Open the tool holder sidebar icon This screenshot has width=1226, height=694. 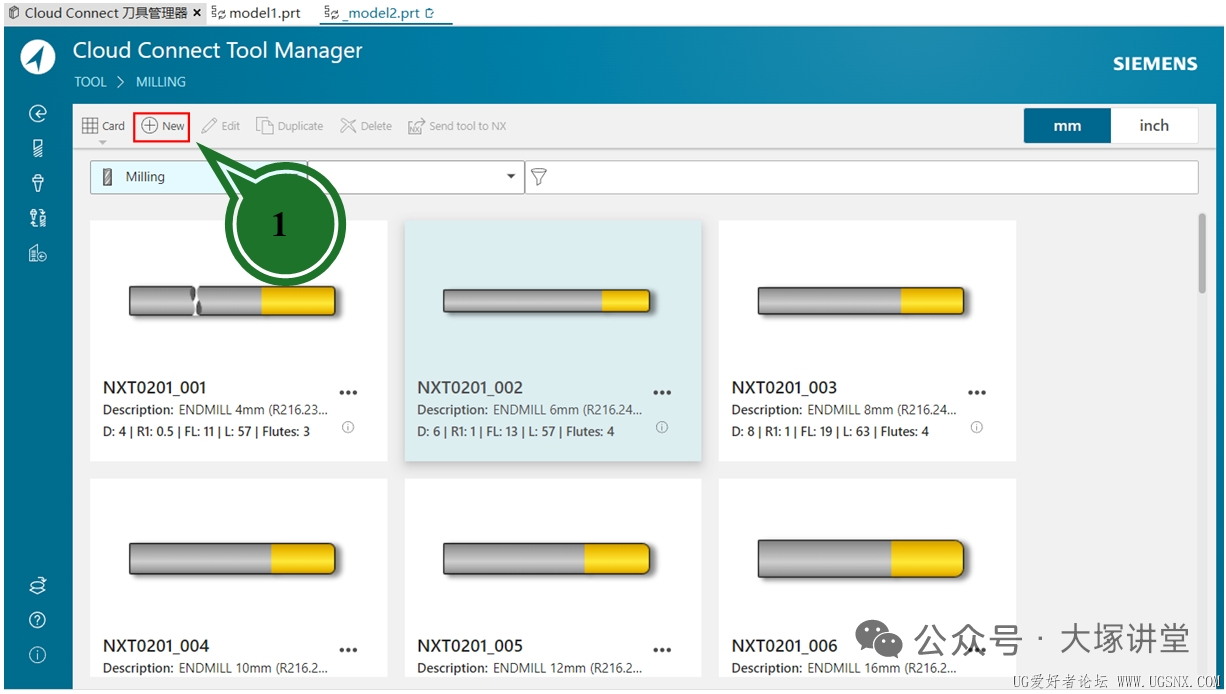[38, 183]
